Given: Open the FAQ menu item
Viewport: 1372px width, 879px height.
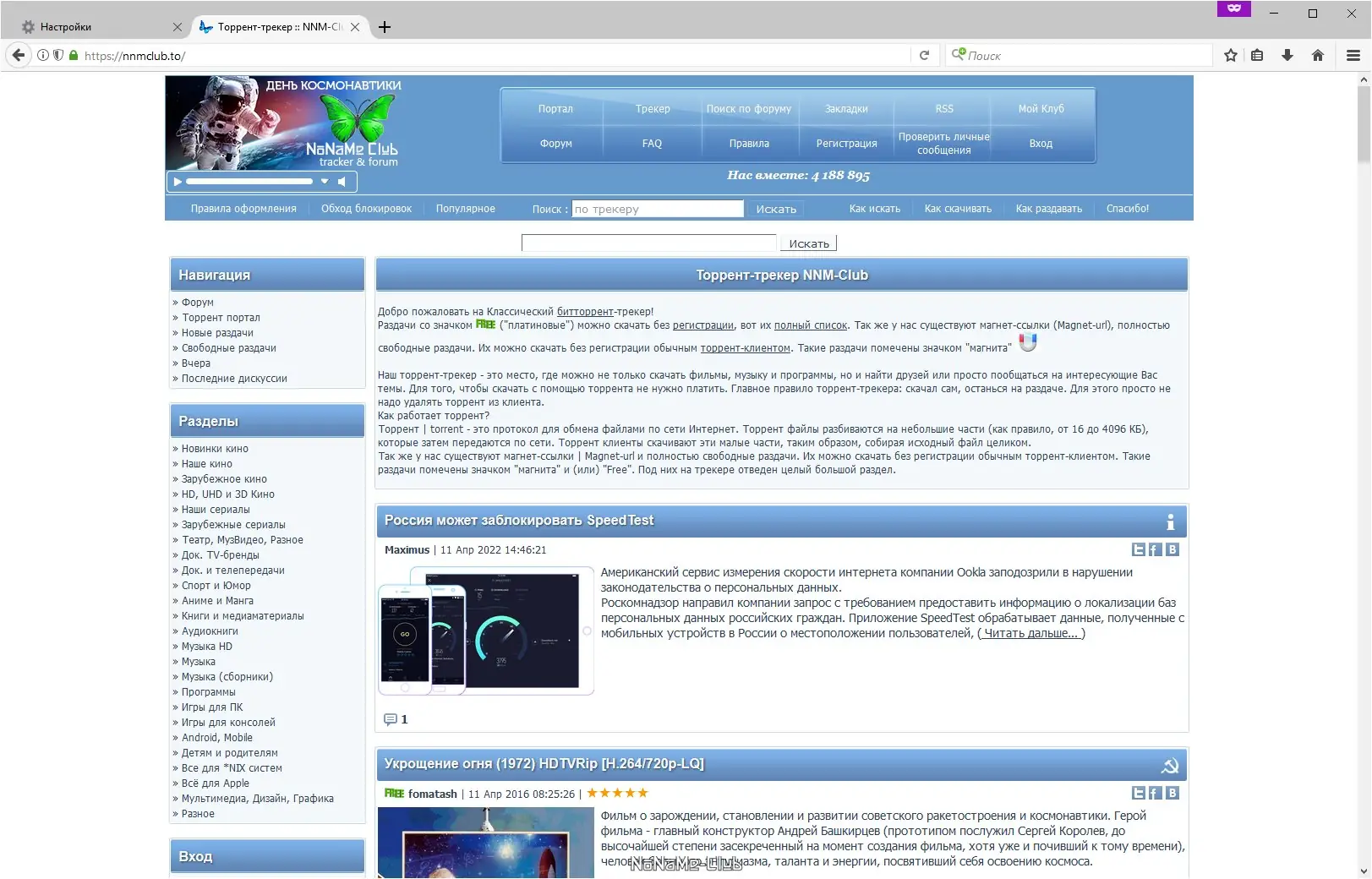Looking at the screenshot, I should click(x=653, y=144).
